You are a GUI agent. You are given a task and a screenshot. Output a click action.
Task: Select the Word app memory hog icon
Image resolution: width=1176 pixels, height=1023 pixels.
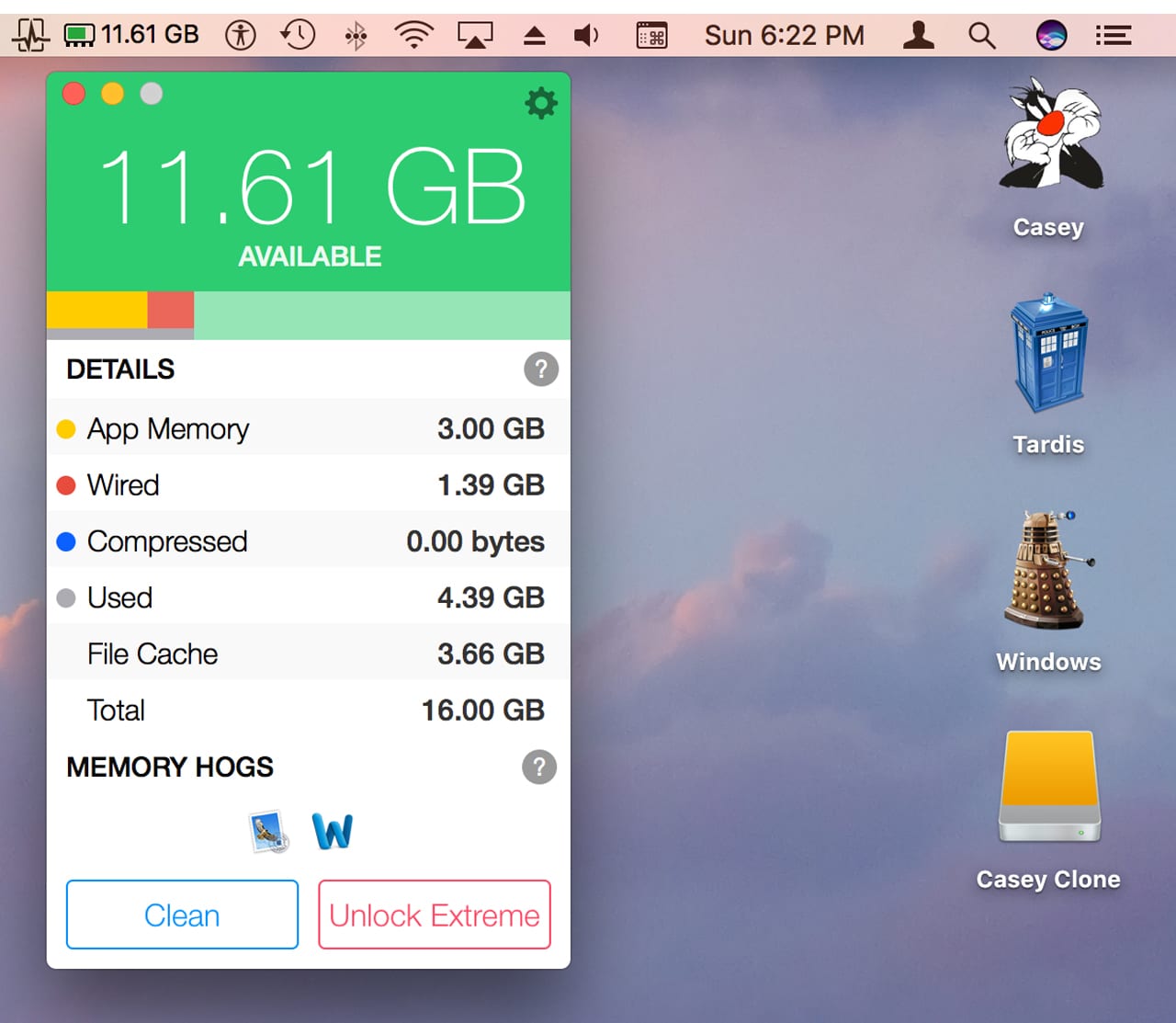pos(332,832)
